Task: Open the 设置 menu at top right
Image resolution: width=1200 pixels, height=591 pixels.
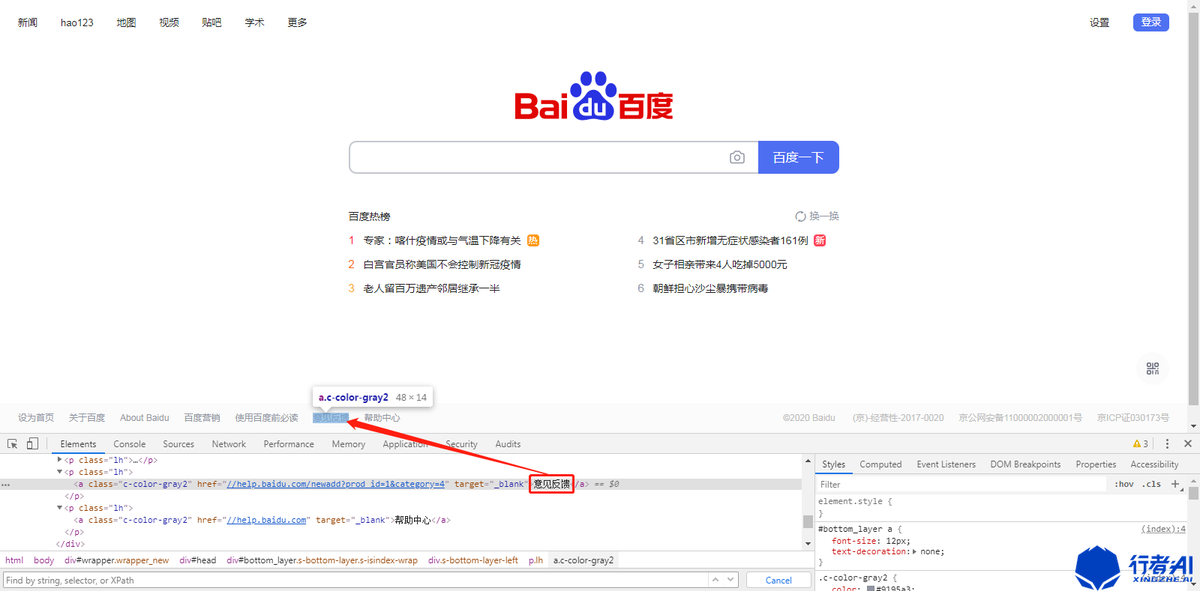Action: (1099, 22)
